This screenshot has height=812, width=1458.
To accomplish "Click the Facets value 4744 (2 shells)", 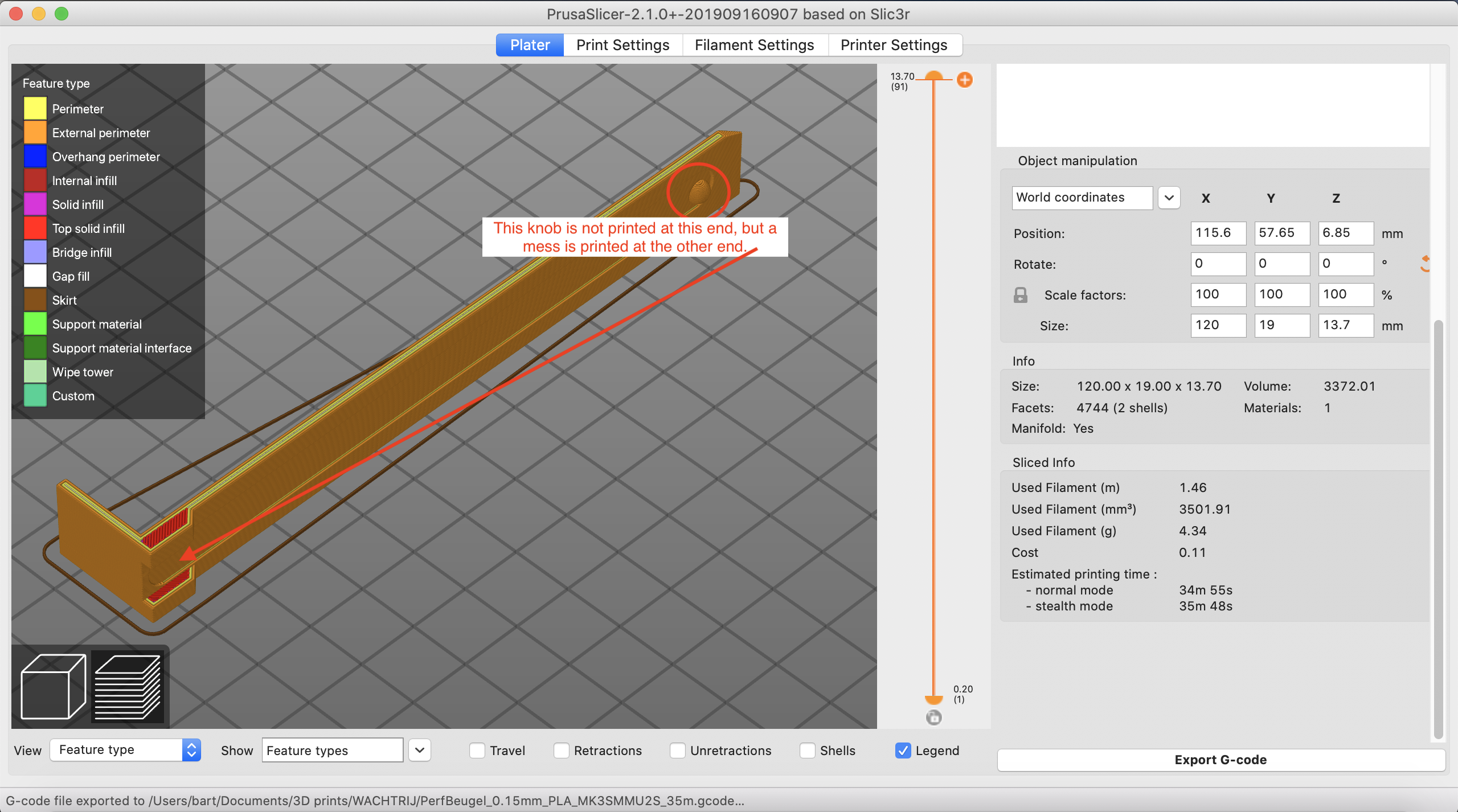I will coord(1122,408).
